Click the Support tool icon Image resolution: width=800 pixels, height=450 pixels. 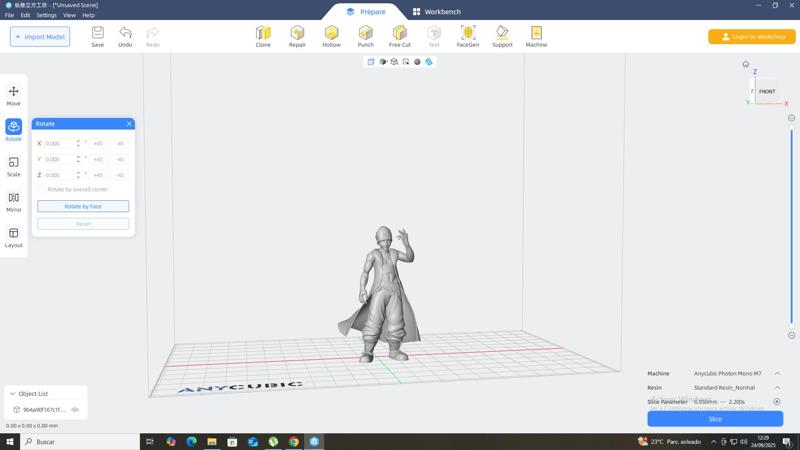[x=502, y=35]
